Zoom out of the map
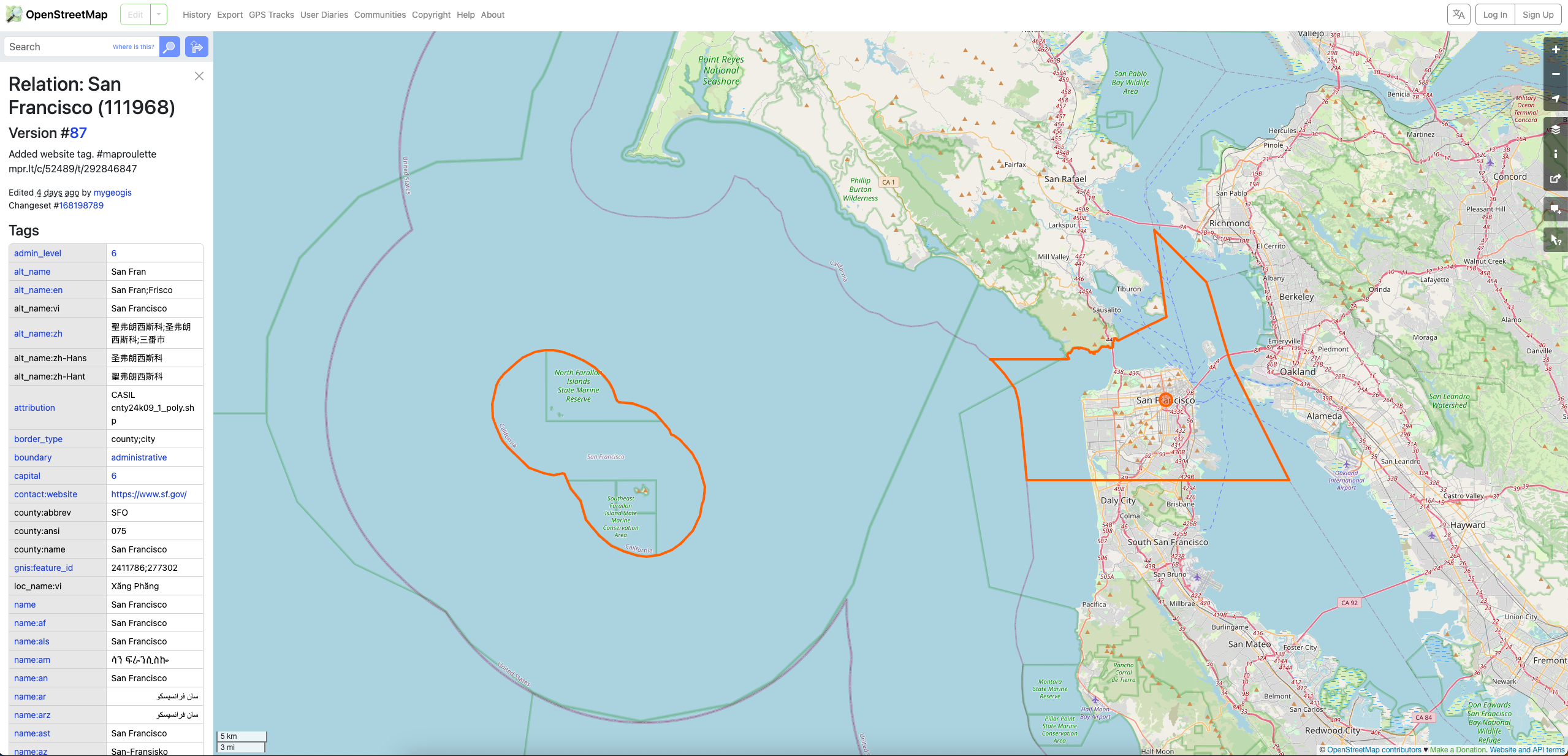Image resolution: width=1568 pixels, height=756 pixels. 1556,74
